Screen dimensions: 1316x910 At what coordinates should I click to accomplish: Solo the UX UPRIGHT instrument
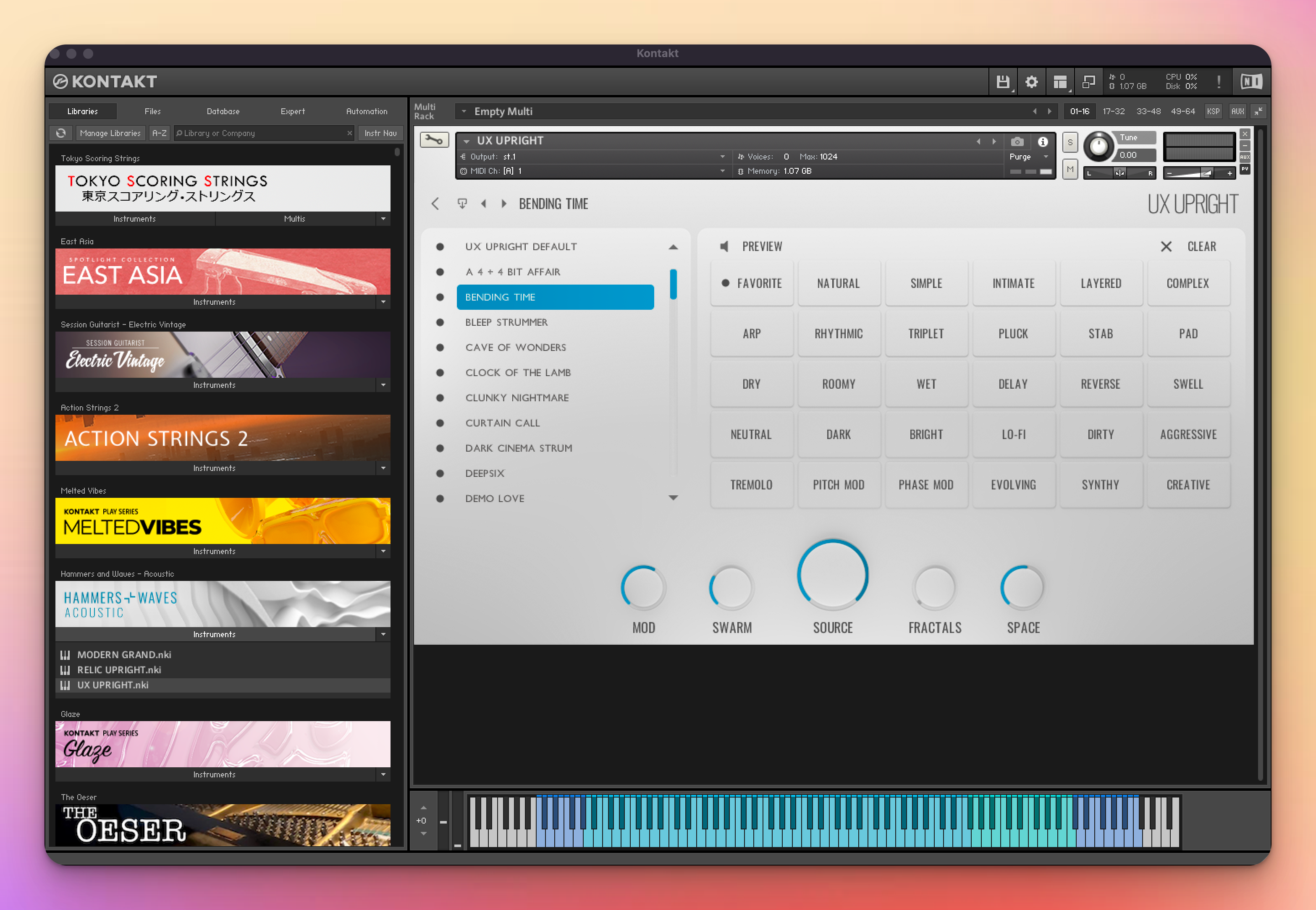pos(1070,143)
